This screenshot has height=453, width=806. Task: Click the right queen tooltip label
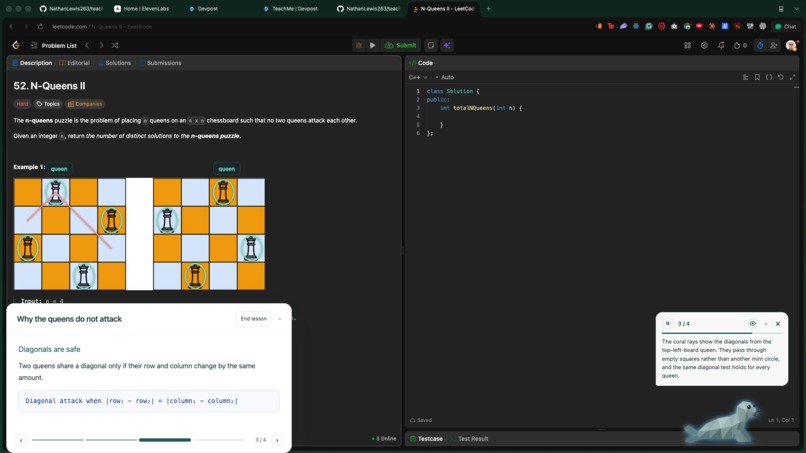click(227, 169)
